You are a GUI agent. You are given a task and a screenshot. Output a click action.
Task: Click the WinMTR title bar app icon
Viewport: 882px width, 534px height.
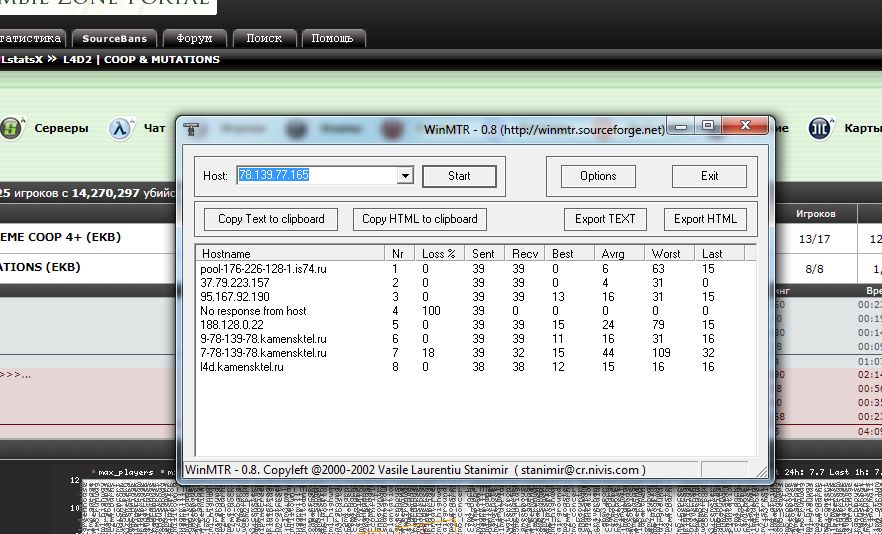click(x=191, y=129)
